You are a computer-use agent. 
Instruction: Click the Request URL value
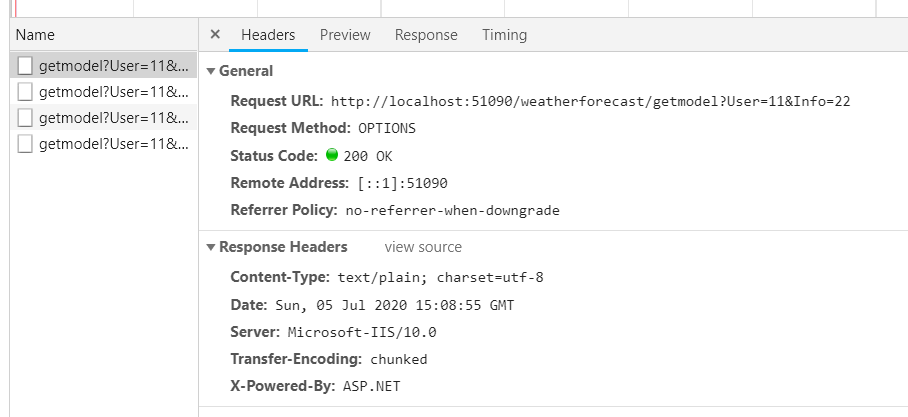click(590, 102)
